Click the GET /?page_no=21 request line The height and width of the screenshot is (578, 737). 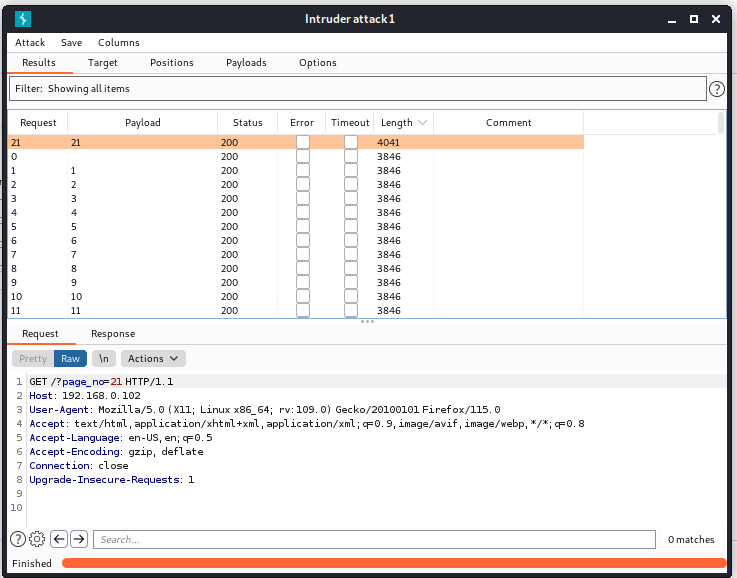click(101, 382)
